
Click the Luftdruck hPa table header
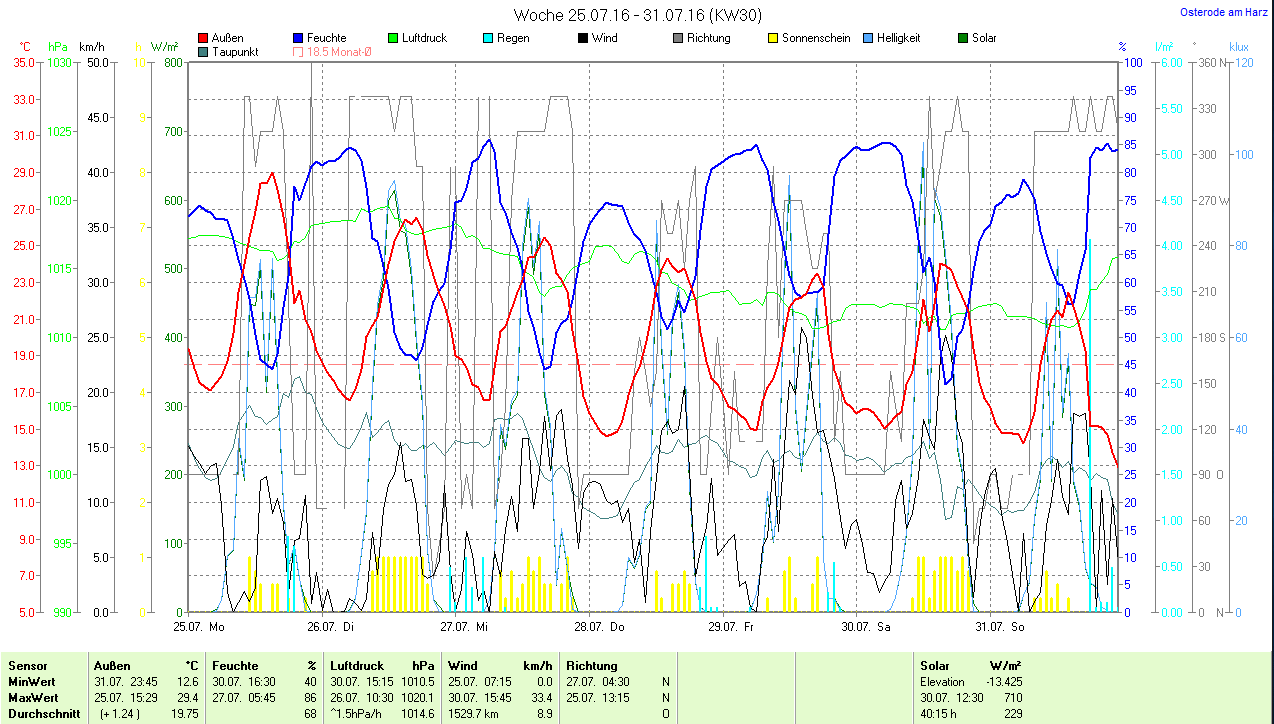(x=382, y=665)
